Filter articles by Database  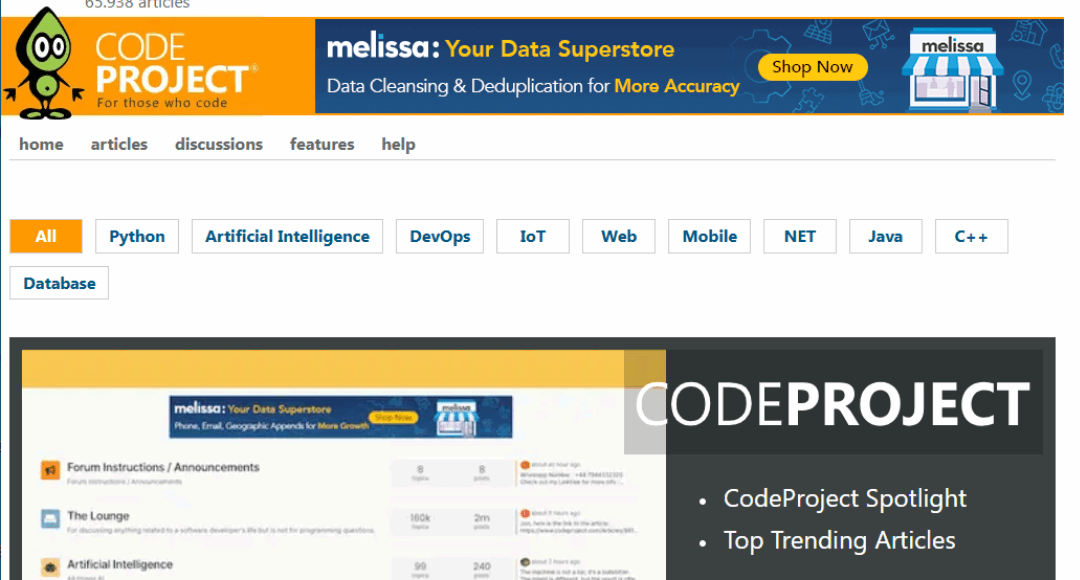pyautogui.click(x=60, y=283)
